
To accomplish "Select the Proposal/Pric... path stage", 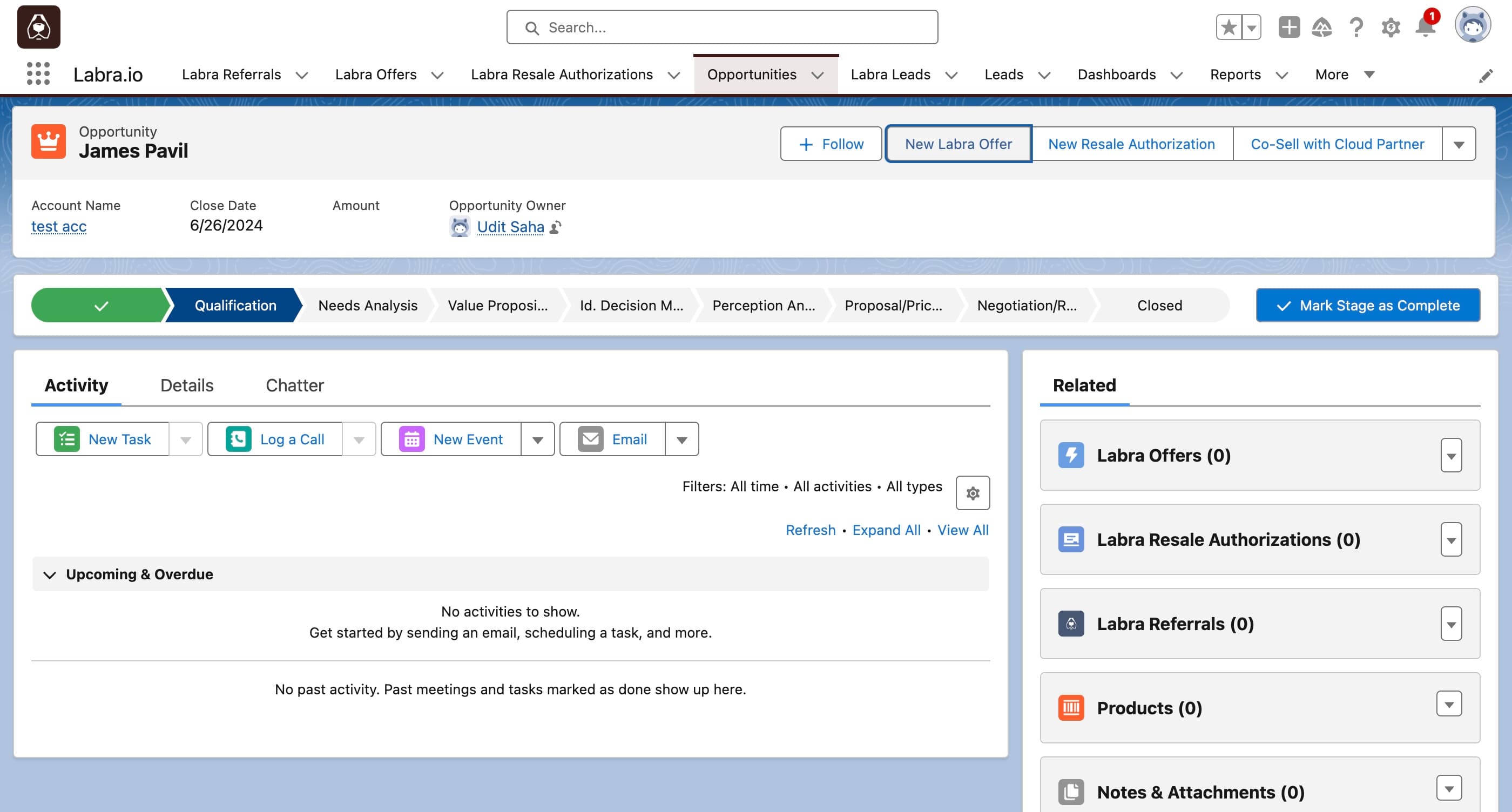I will point(893,305).
